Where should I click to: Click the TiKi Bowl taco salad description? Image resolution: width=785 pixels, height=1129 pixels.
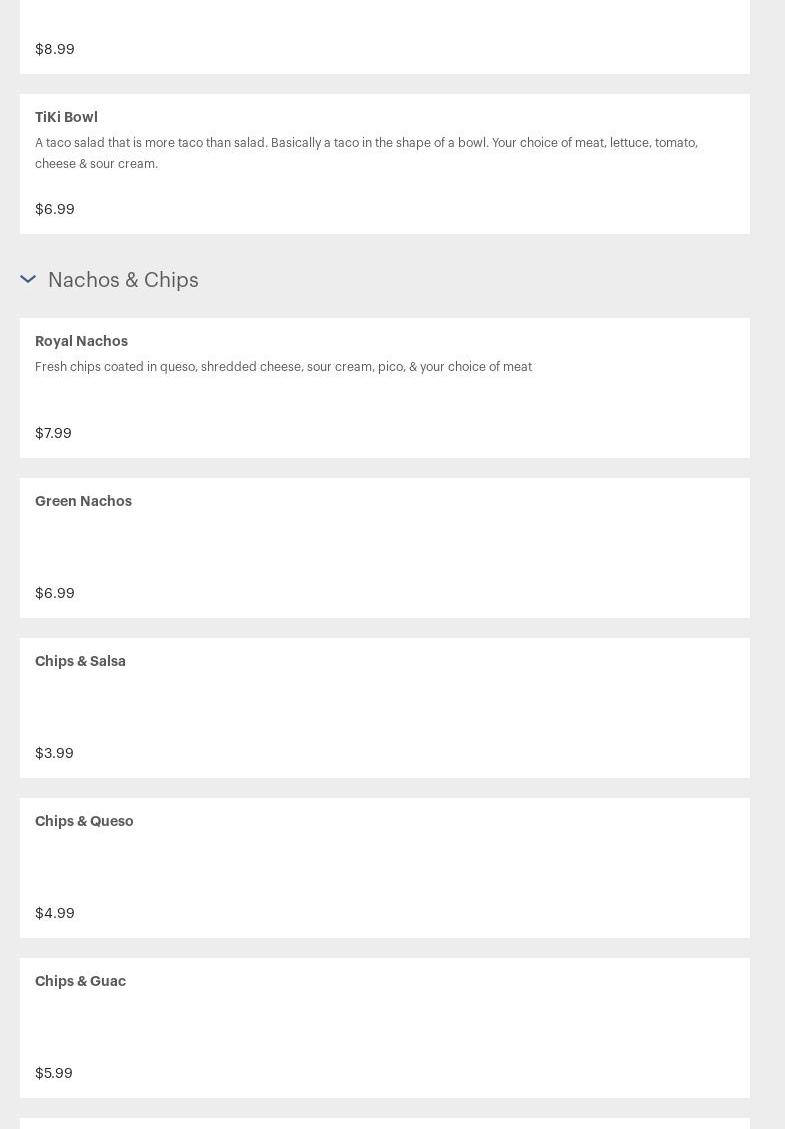tap(366, 153)
